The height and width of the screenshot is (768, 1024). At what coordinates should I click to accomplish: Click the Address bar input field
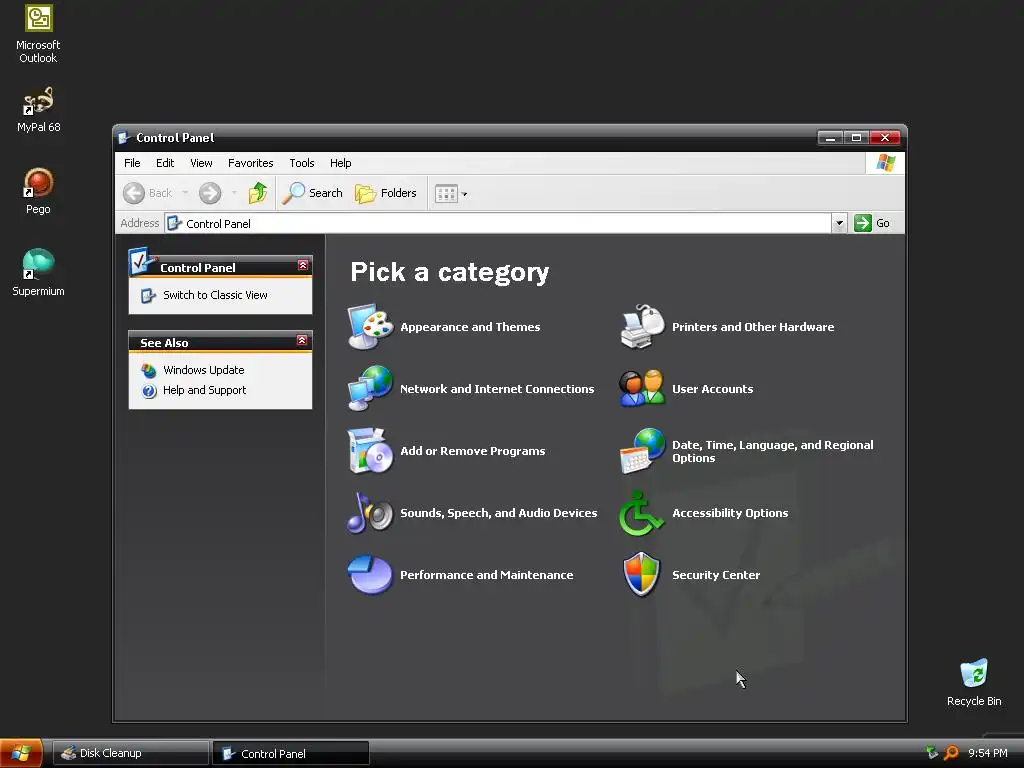point(498,223)
